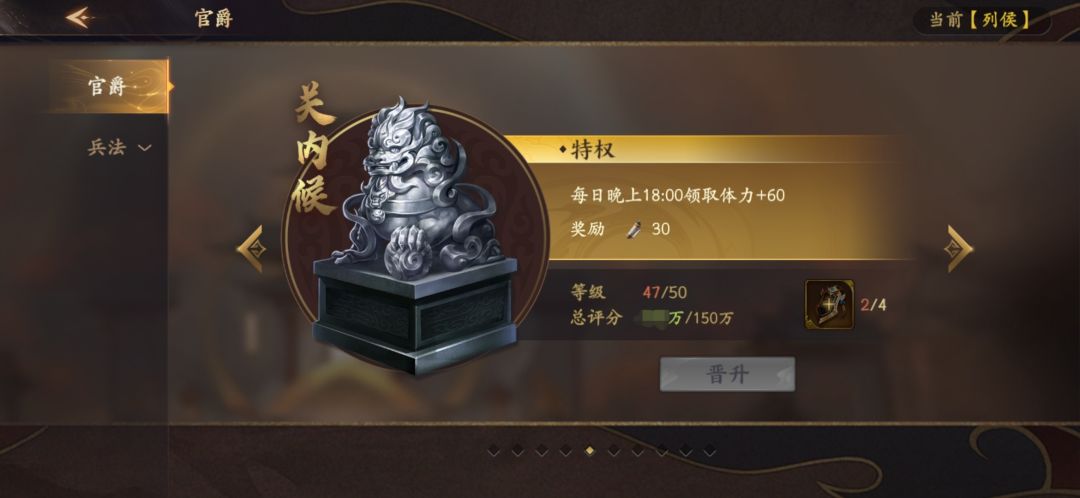Select the 官爵 tab in sidebar
The width and height of the screenshot is (1080, 498).
(109, 87)
